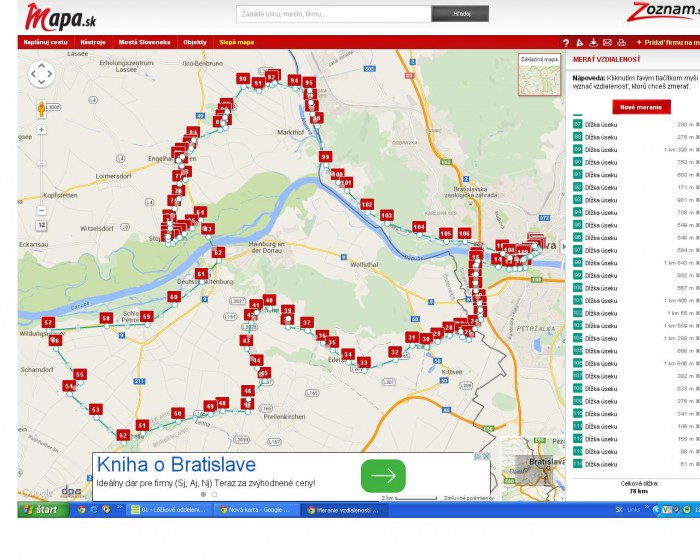Click the address search input field
The width and height of the screenshot is (700, 560).
pos(333,14)
